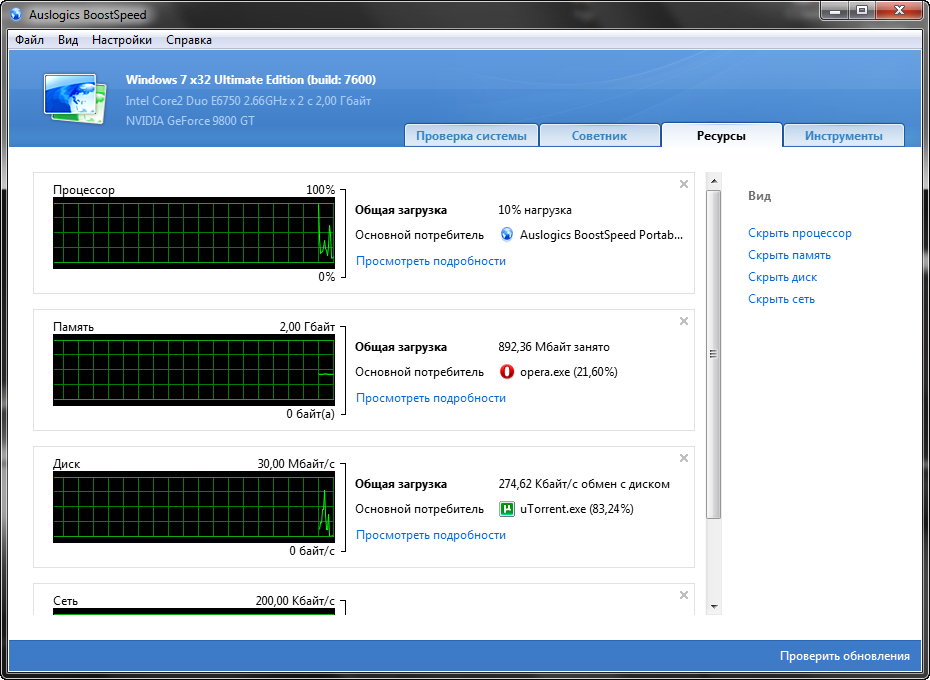This screenshot has width=930, height=680.
Task: Open the Настройки menu
Action: coord(122,40)
